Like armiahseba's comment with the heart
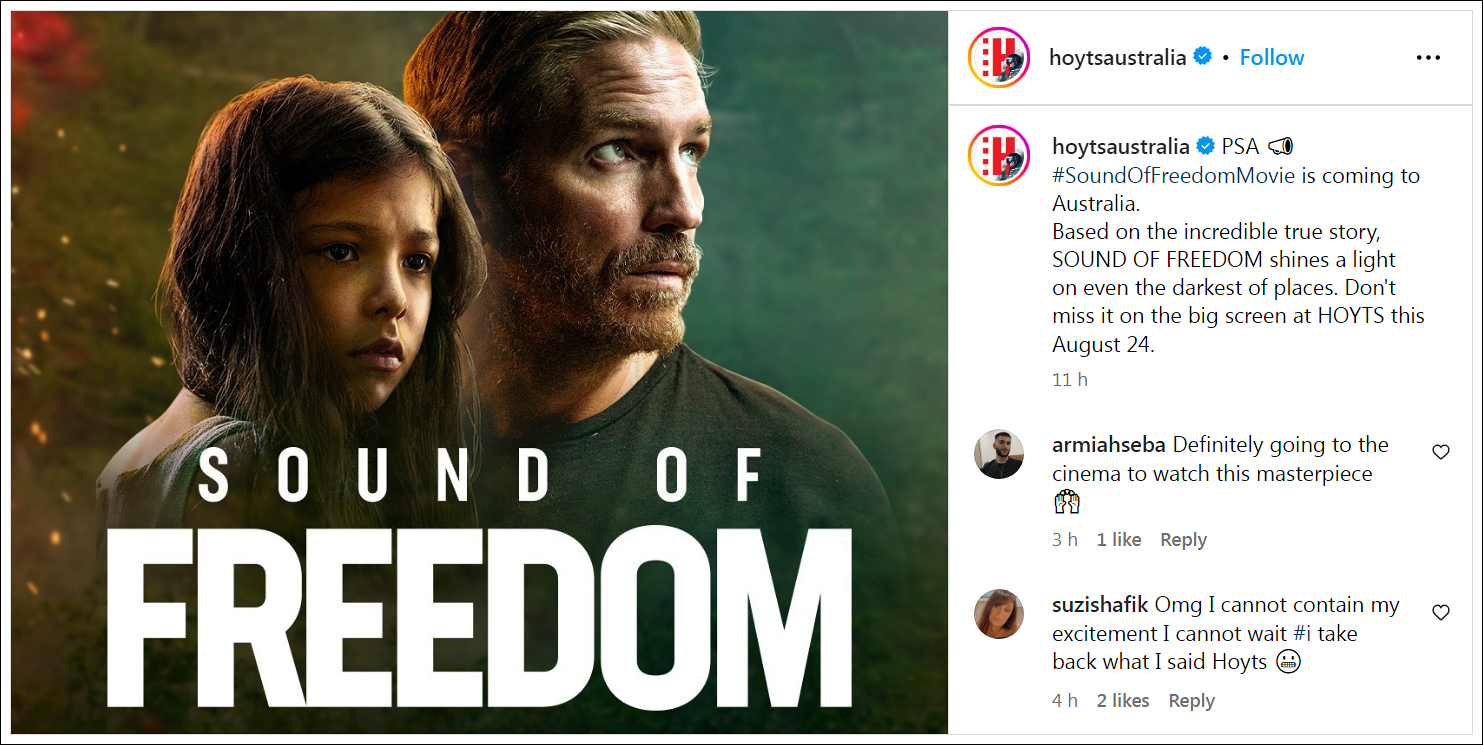The width and height of the screenshot is (1483, 745). tap(1441, 452)
